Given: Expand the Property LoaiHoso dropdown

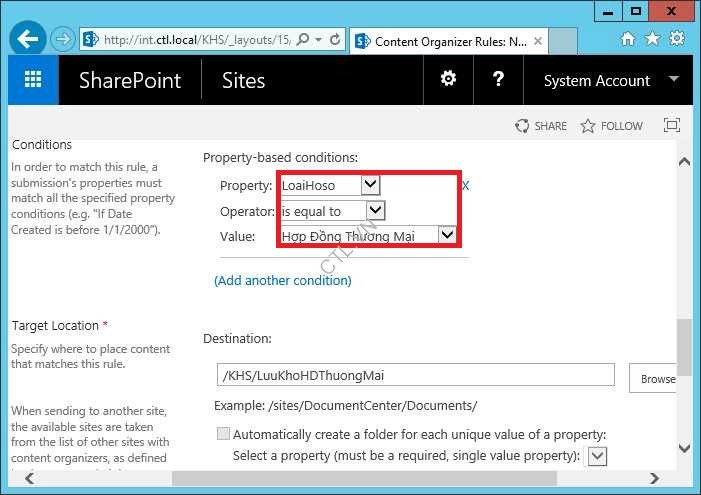Looking at the screenshot, I should coord(370,185).
